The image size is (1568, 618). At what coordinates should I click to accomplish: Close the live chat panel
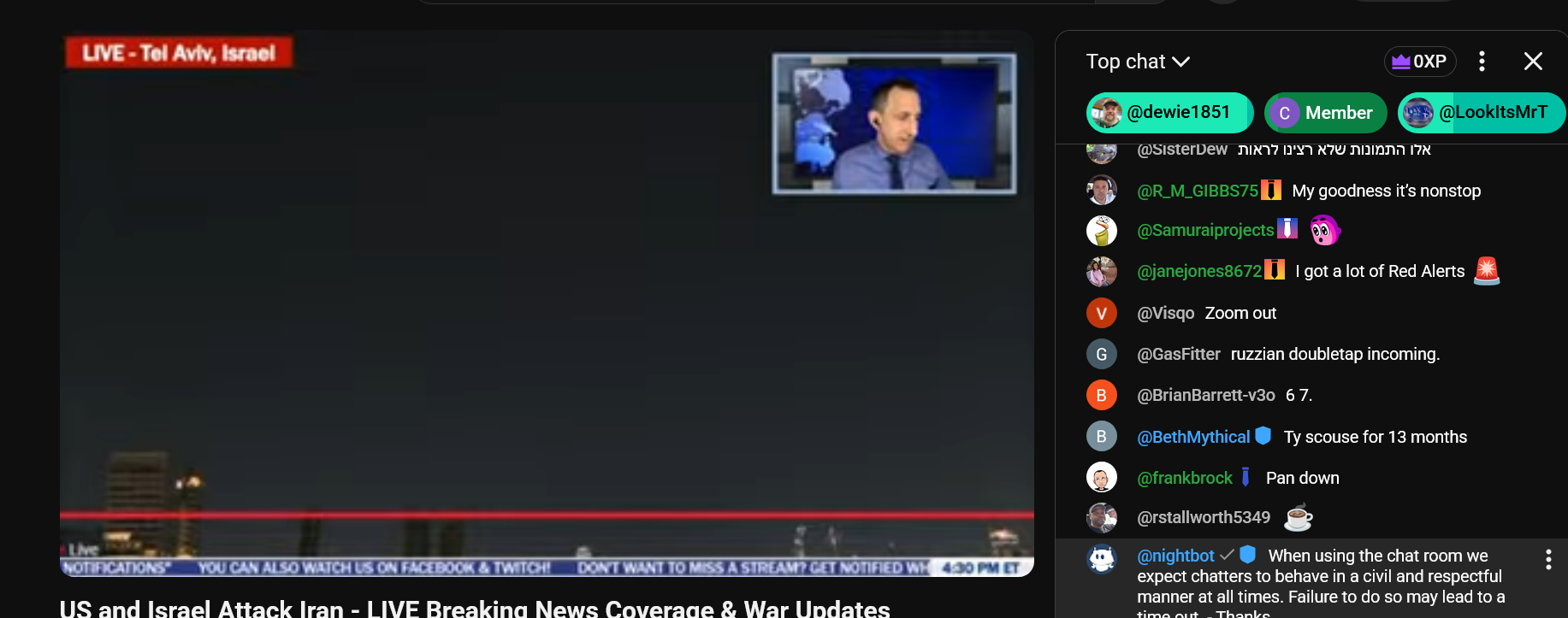[x=1533, y=62]
